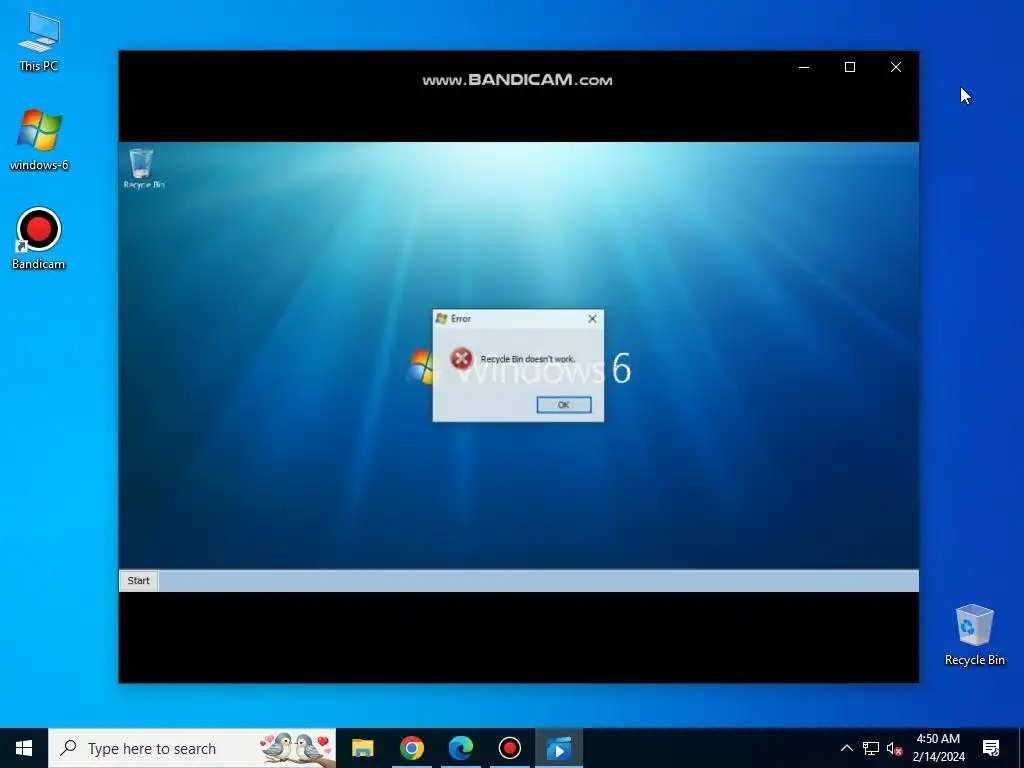This screenshot has width=1024, height=768.
Task: Click the muted volume tray icon
Action: click(894, 748)
